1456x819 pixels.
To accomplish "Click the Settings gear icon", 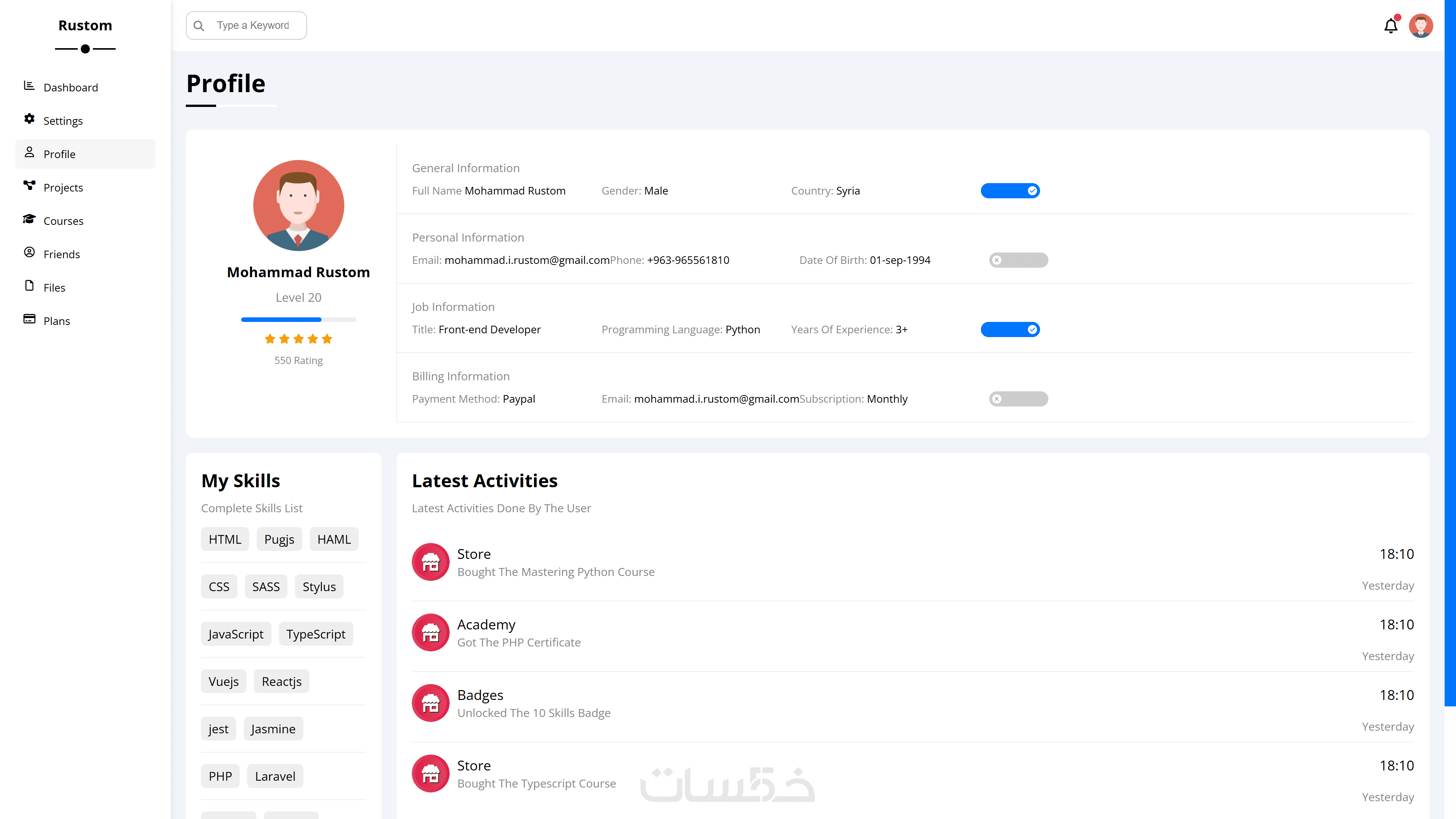I will [29, 119].
